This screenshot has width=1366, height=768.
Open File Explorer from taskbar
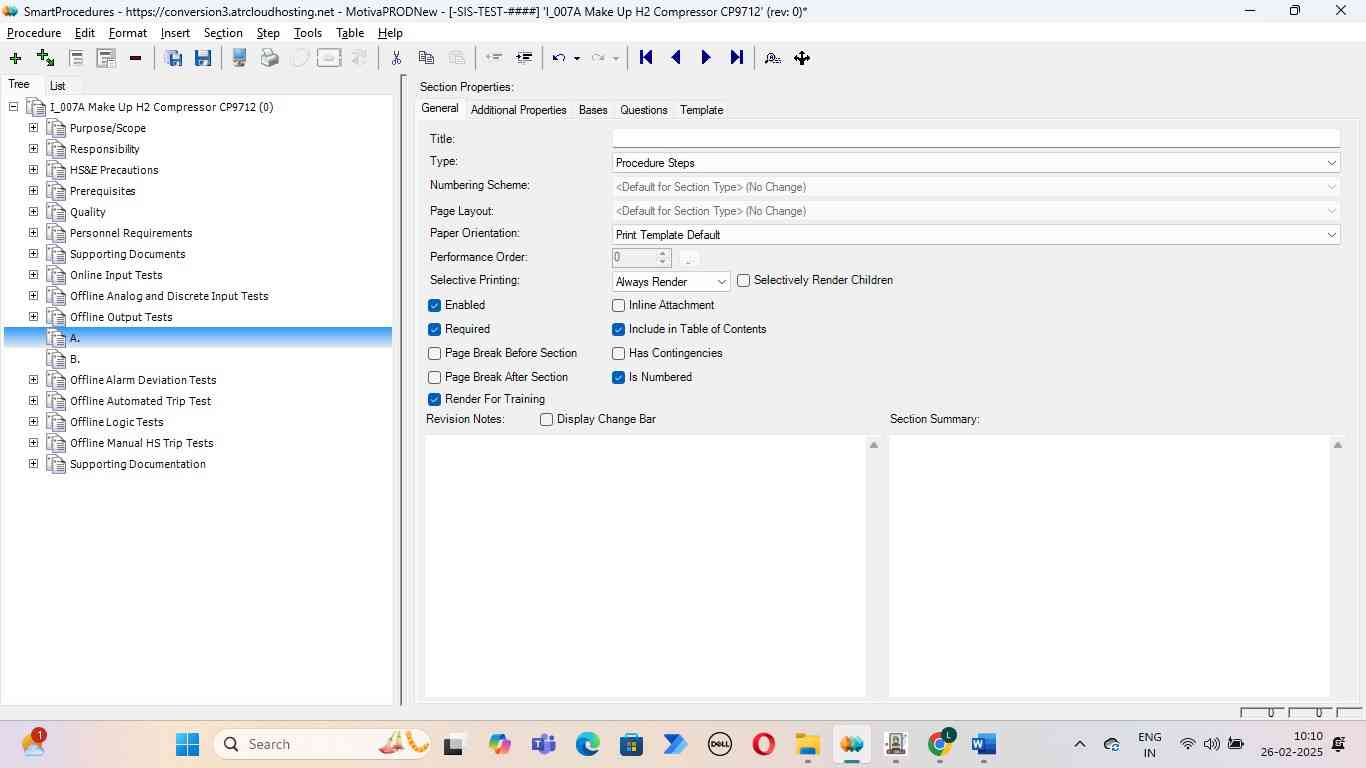click(807, 744)
